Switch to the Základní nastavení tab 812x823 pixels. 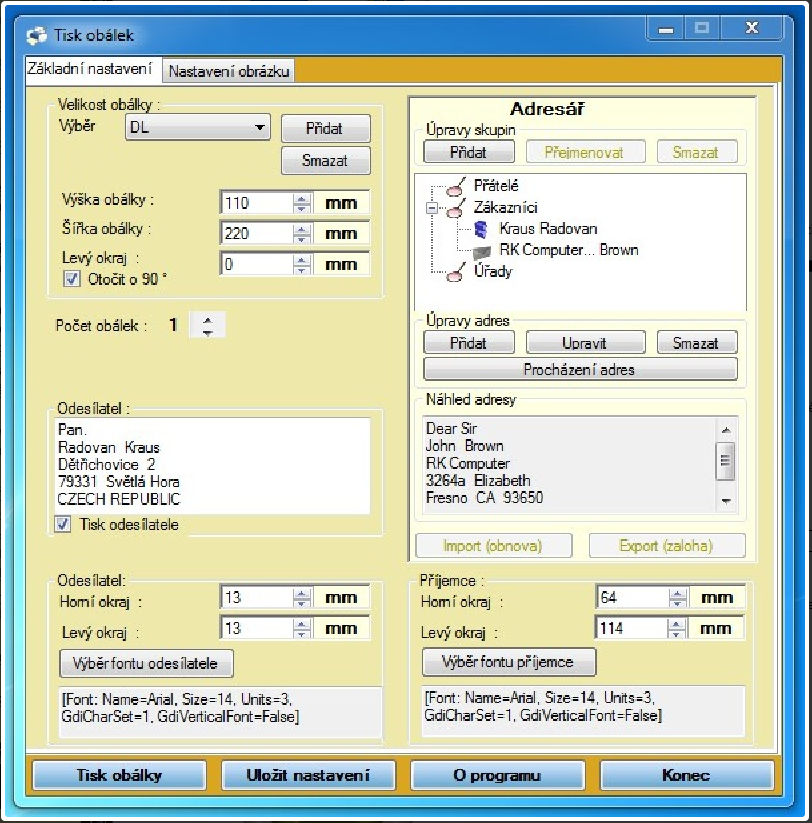click(90, 69)
